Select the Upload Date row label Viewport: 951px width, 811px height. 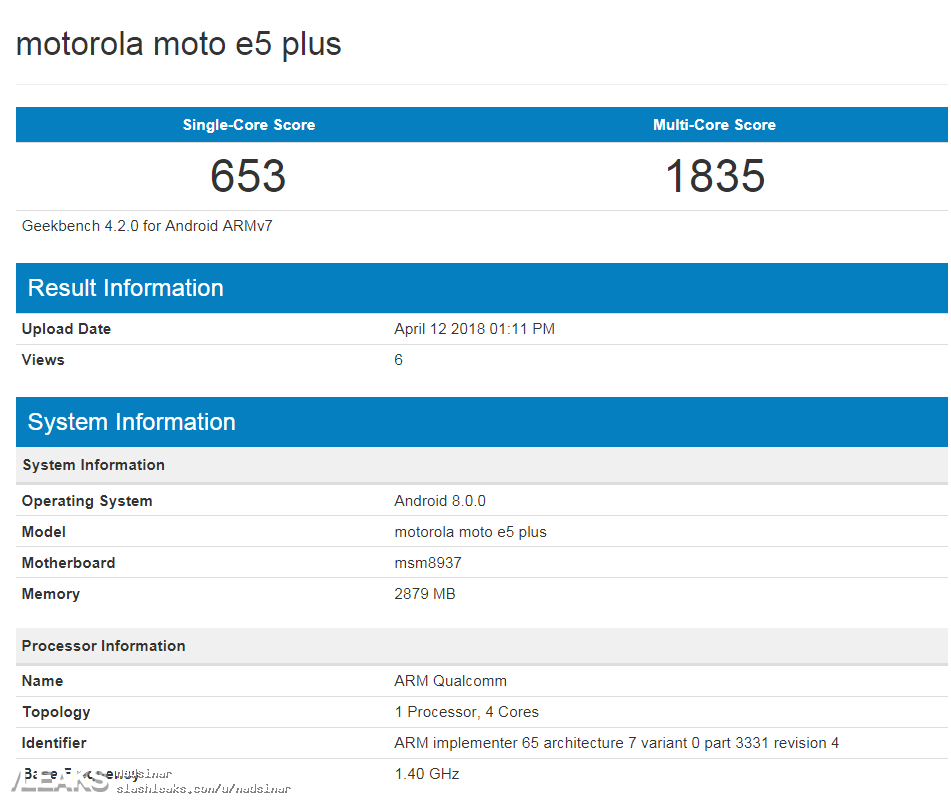click(66, 329)
